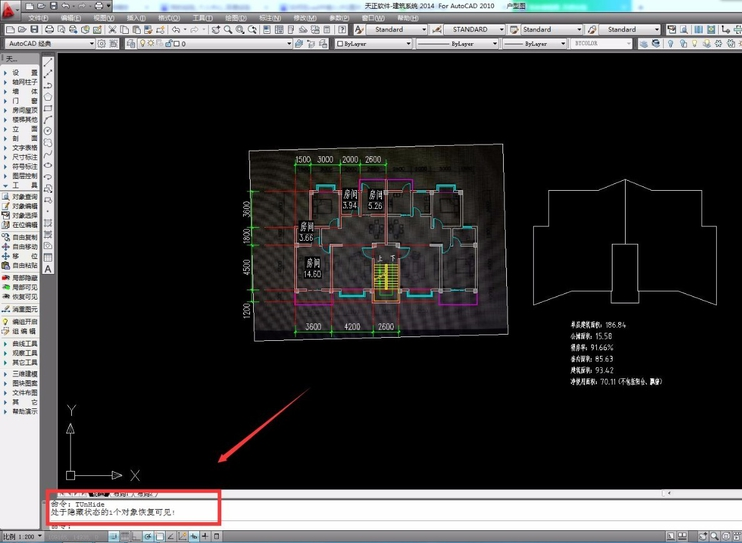Select the 自由复制 (free copy) tool
This screenshot has width=742, height=543.
[24, 236]
